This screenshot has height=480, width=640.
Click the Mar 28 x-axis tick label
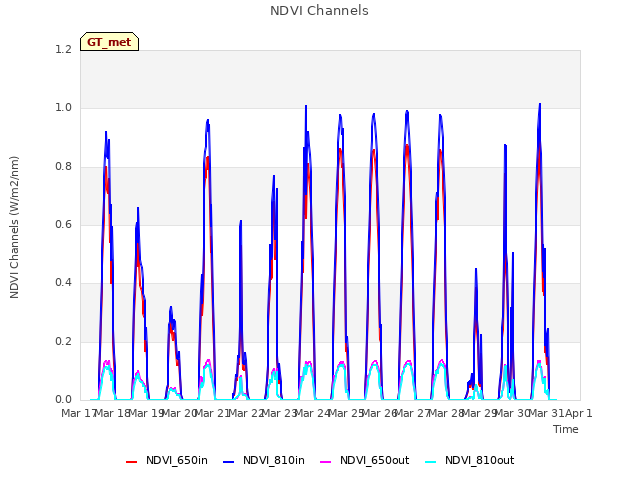point(446,413)
